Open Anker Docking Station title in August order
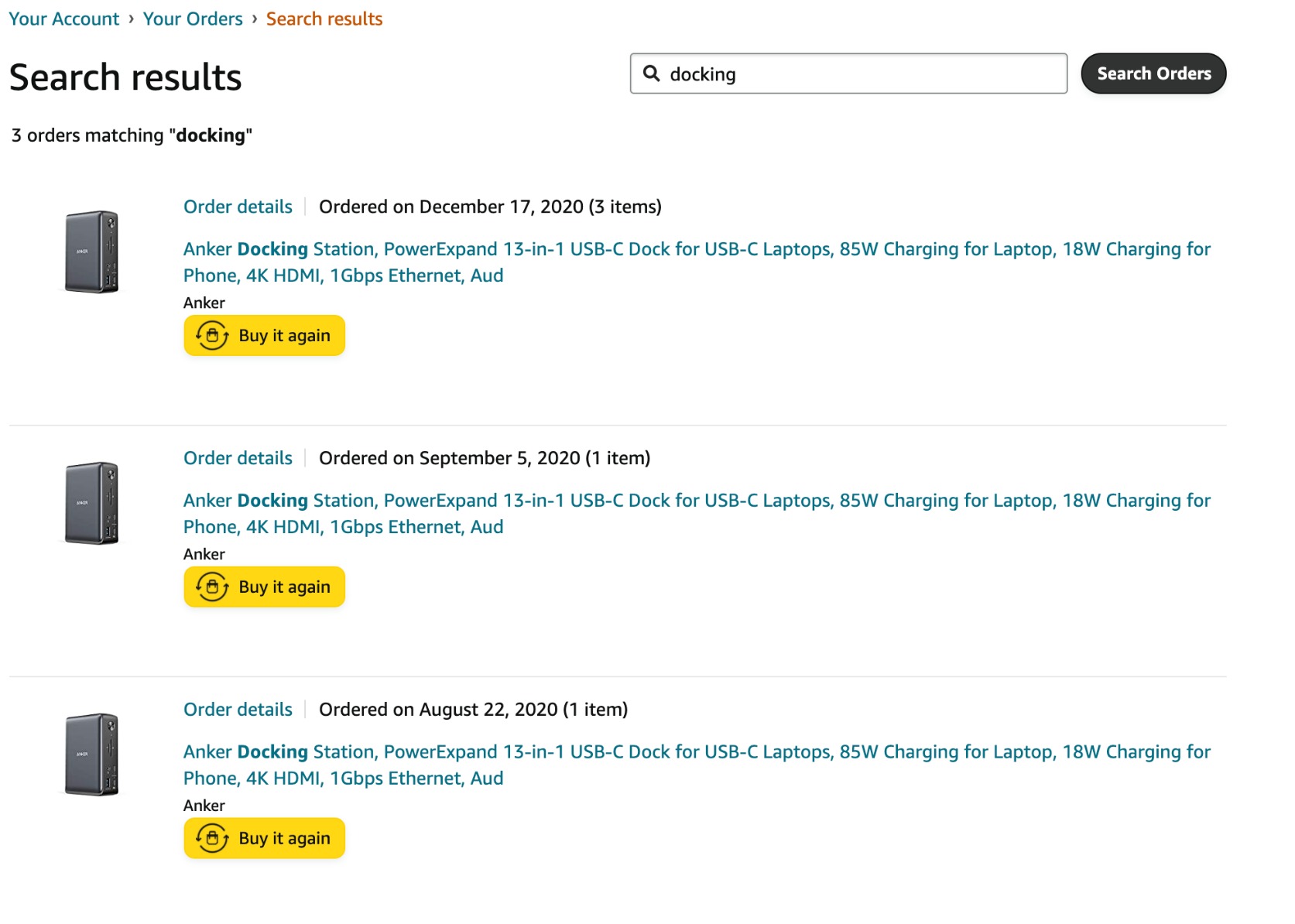 coord(696,752)
